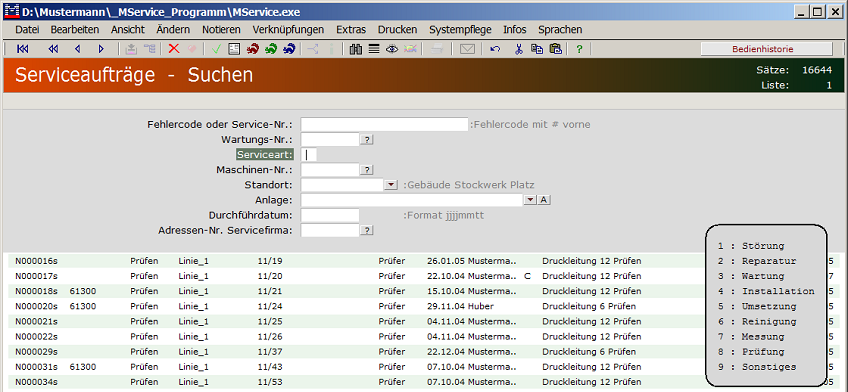Go to previous record arrow
The image size is (848, 392).
coord(77,49)
